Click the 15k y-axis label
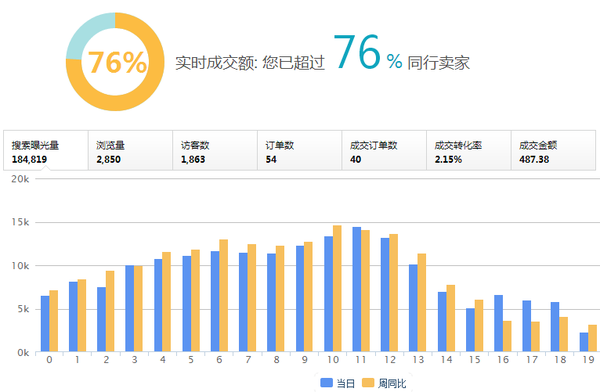 (20, 222)
